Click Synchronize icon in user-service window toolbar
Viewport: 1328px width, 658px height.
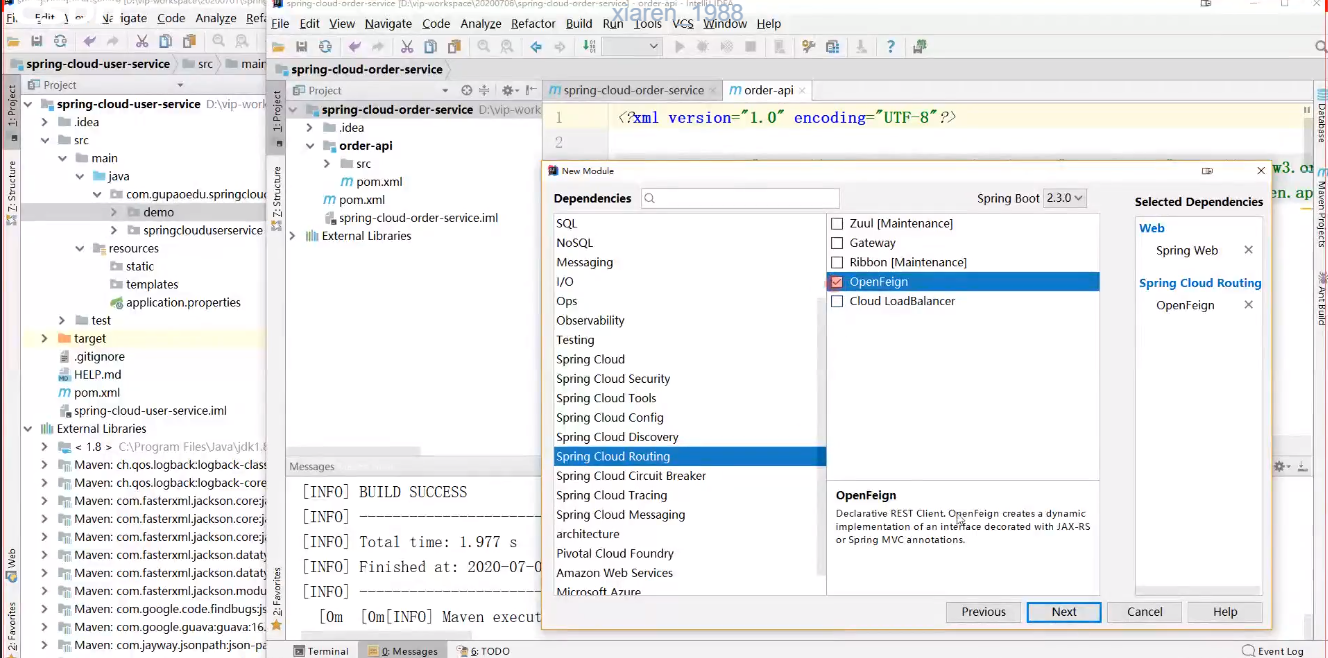tap(60, 41)
